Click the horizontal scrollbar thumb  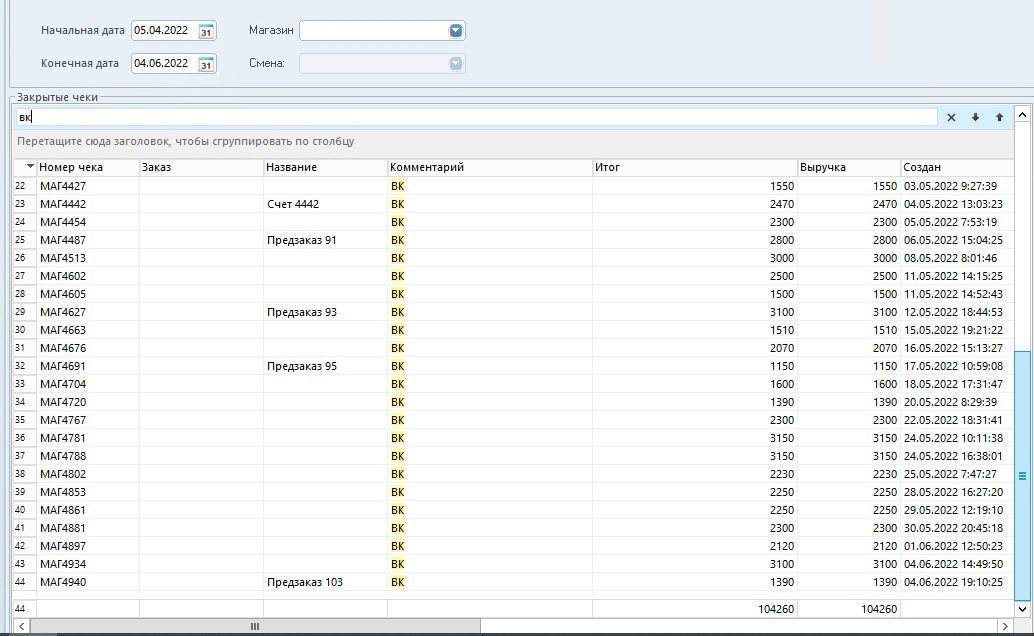(255, 626)
